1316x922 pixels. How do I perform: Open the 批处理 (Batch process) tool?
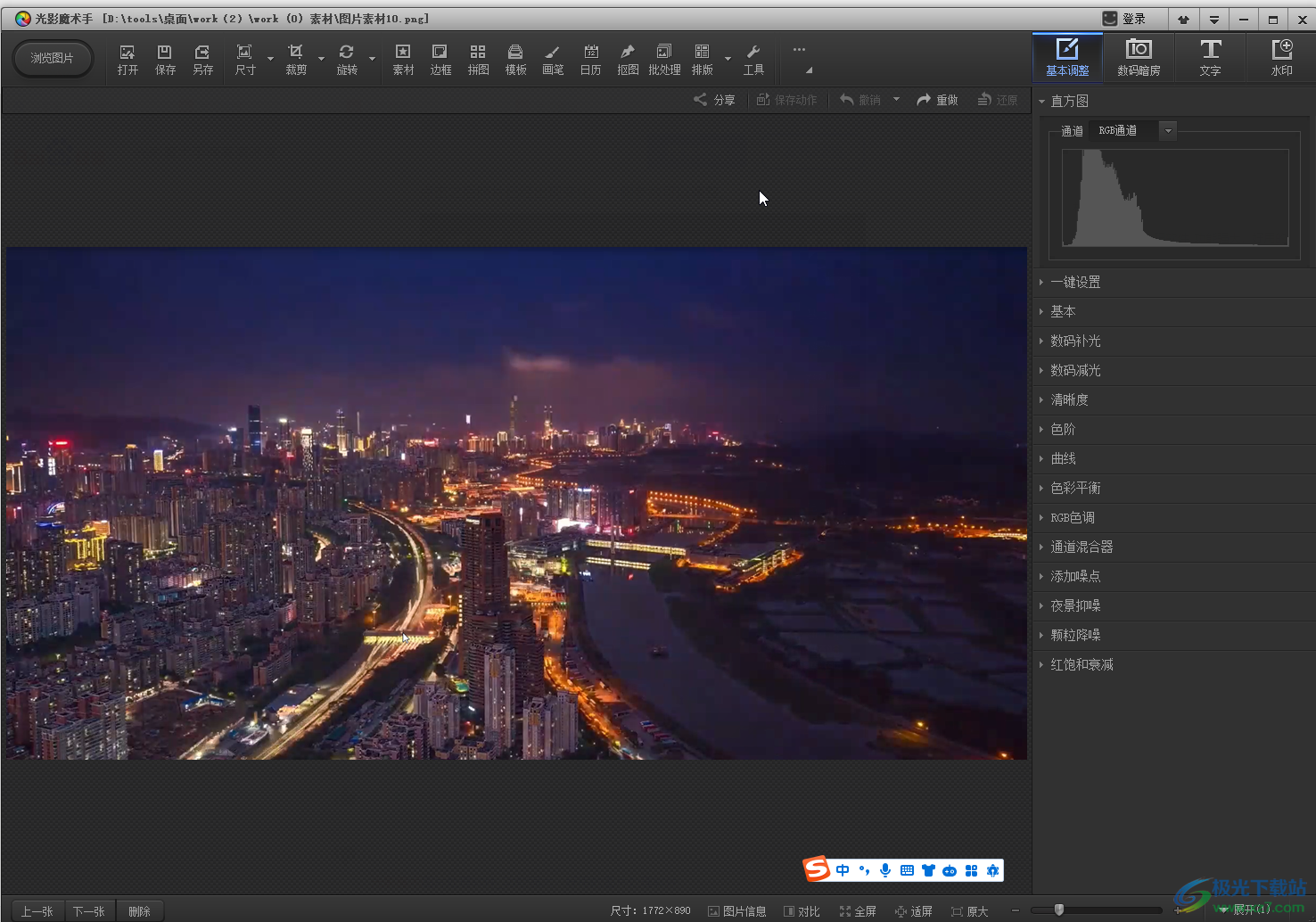point(664,59)
